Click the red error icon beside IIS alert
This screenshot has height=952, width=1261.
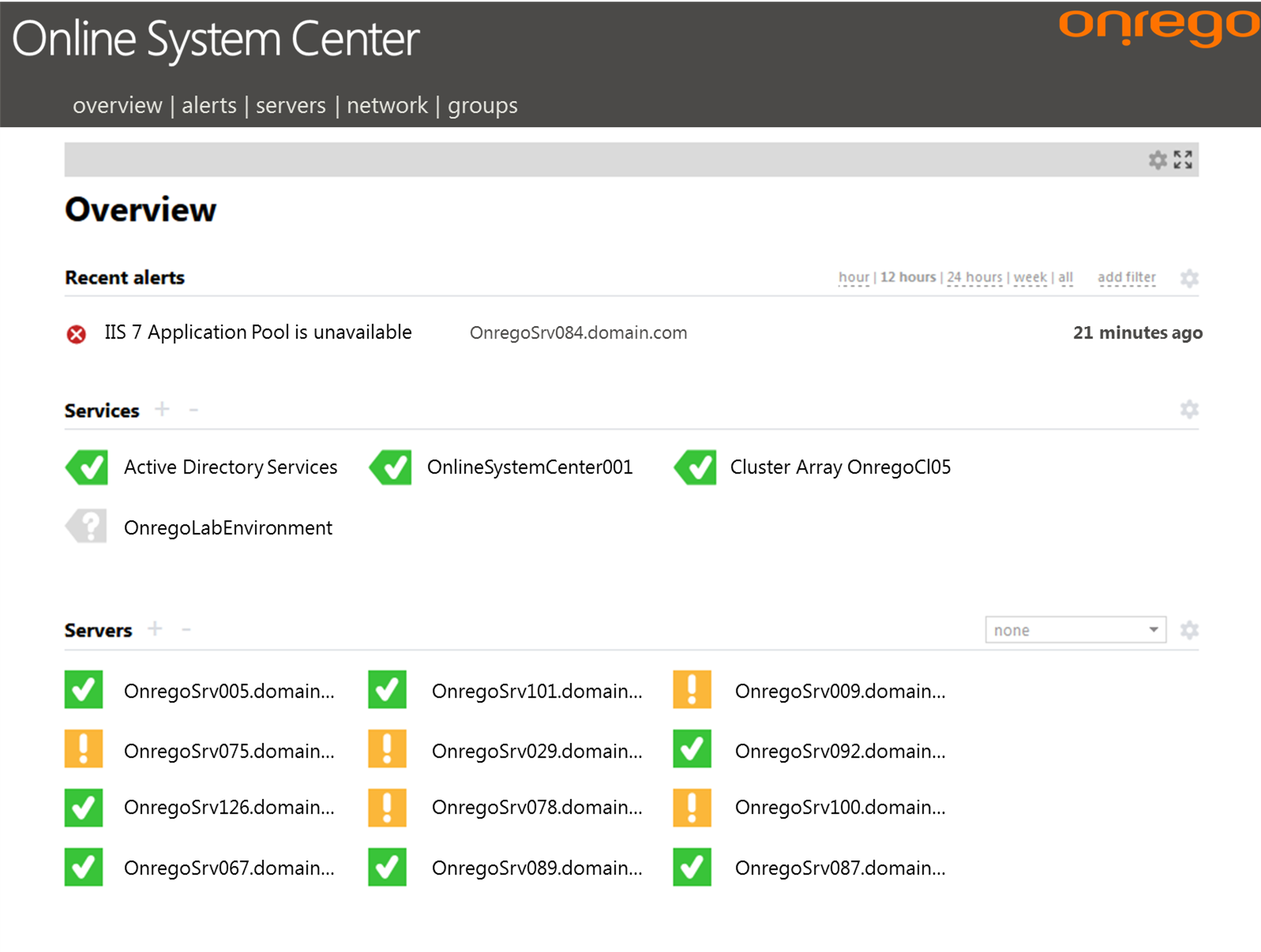(76, 334)
